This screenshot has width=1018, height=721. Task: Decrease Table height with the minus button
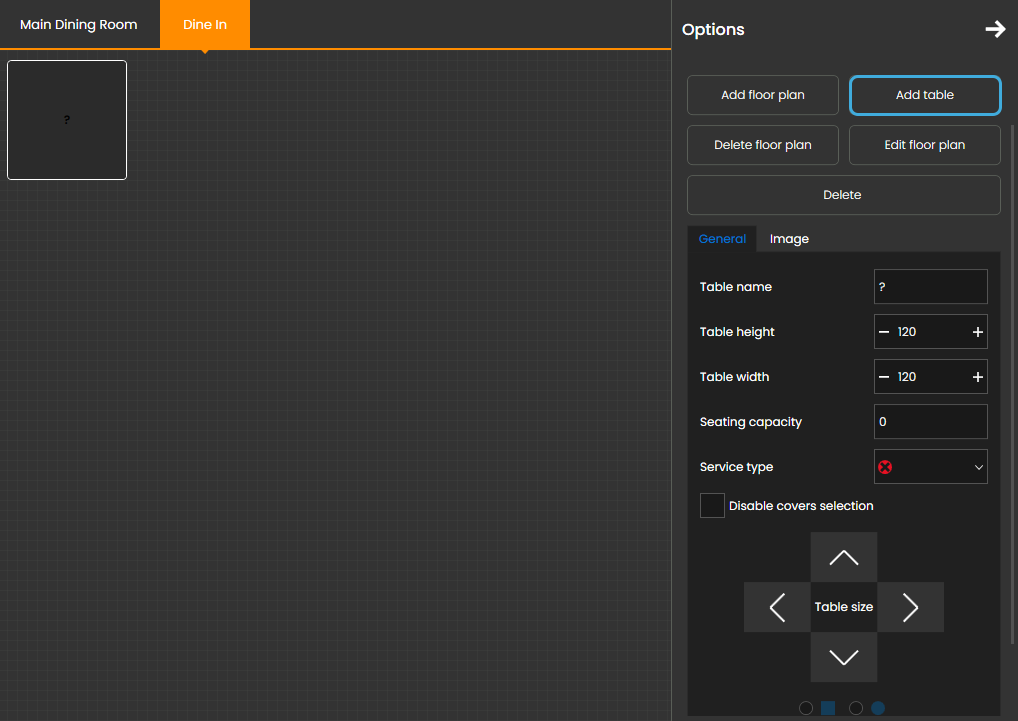tap(884, 332)
